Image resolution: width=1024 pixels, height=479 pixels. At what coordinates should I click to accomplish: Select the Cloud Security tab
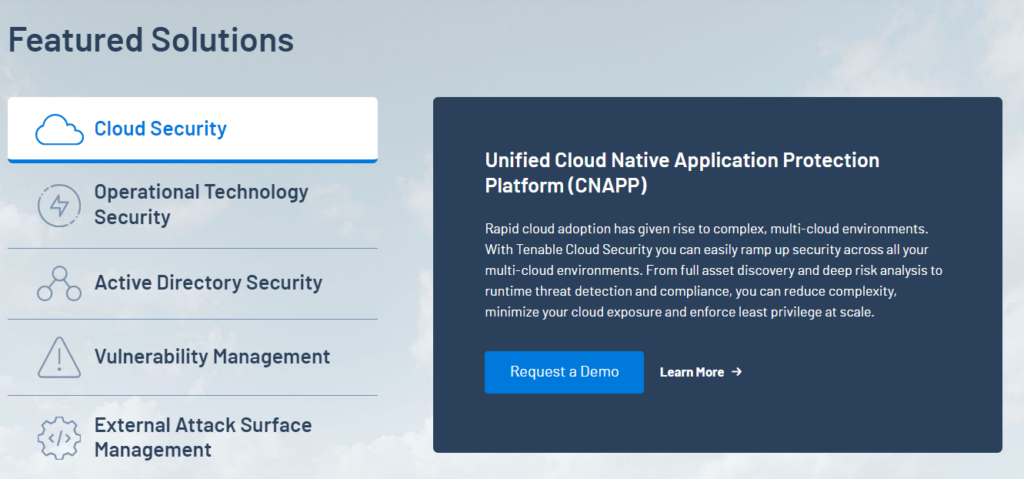point(193,129)
